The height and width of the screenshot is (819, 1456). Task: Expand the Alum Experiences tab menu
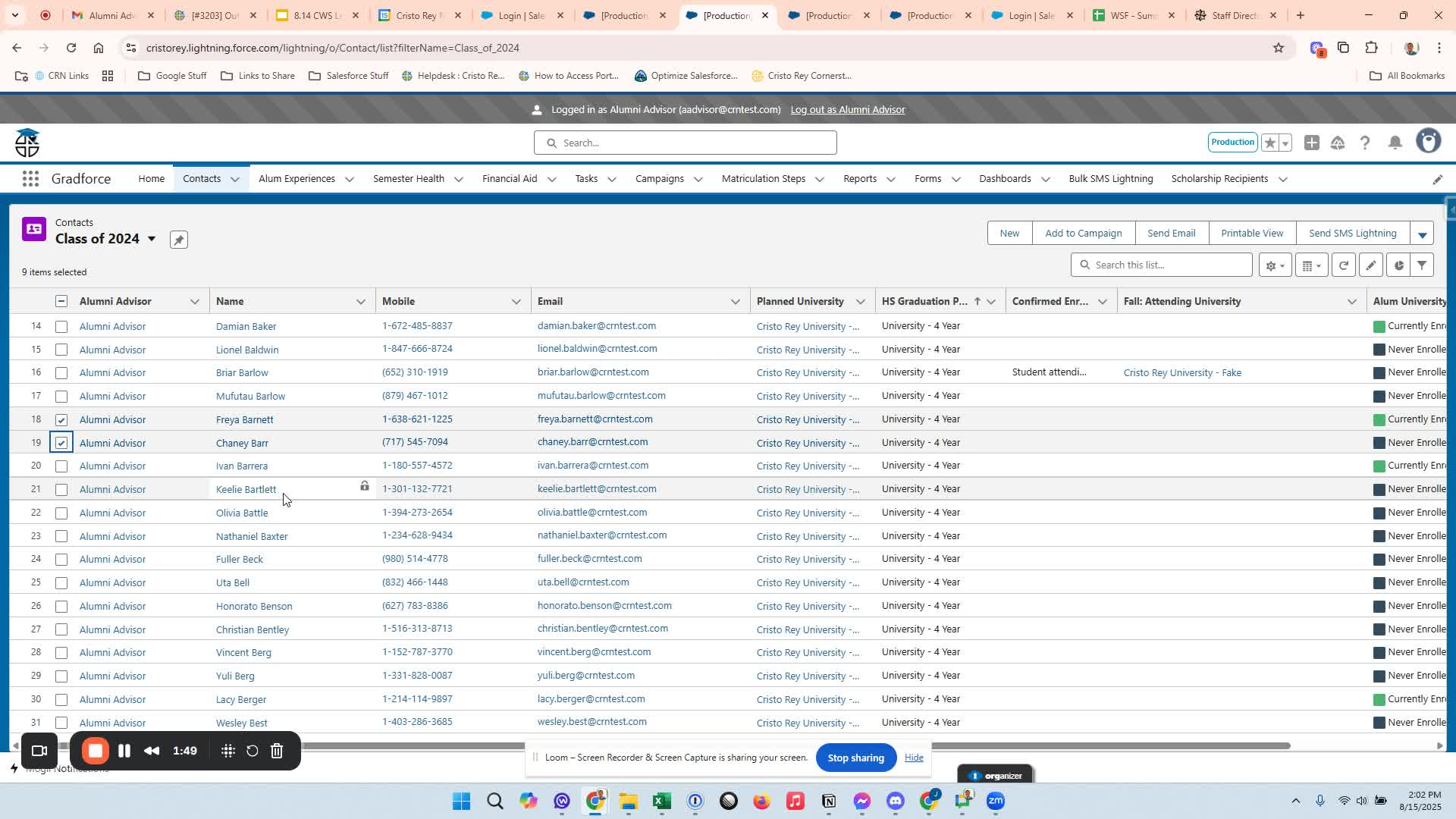350,180
